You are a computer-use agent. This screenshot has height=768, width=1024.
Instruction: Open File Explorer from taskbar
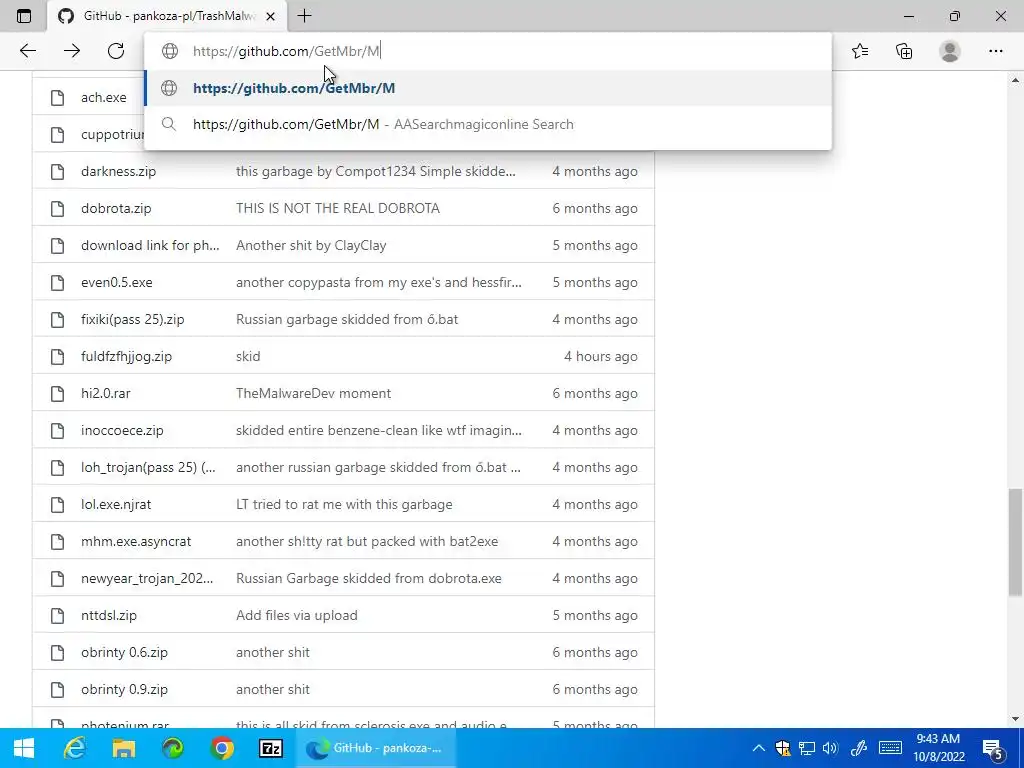(124, 748)
